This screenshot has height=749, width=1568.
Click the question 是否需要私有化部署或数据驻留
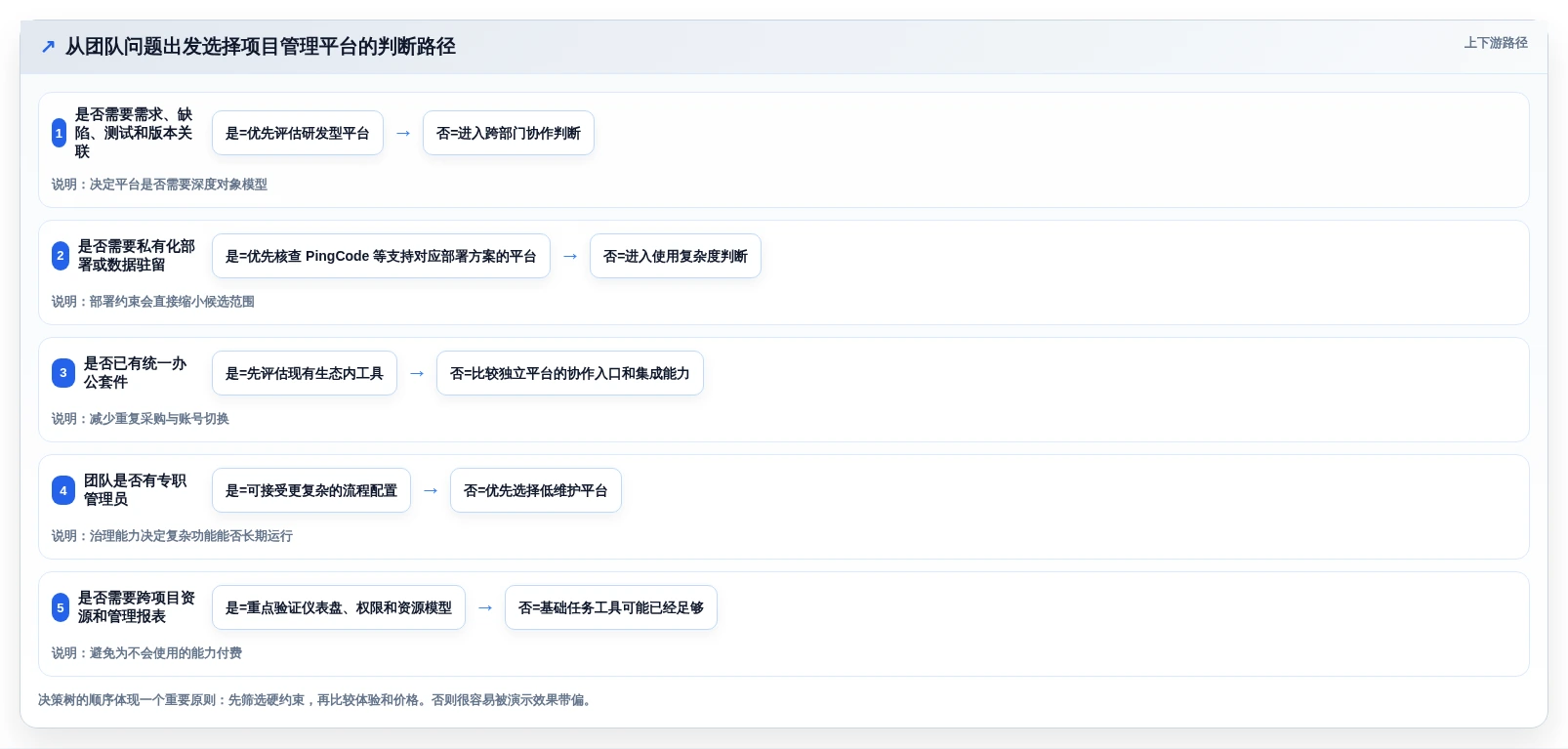tap(137, 256)
